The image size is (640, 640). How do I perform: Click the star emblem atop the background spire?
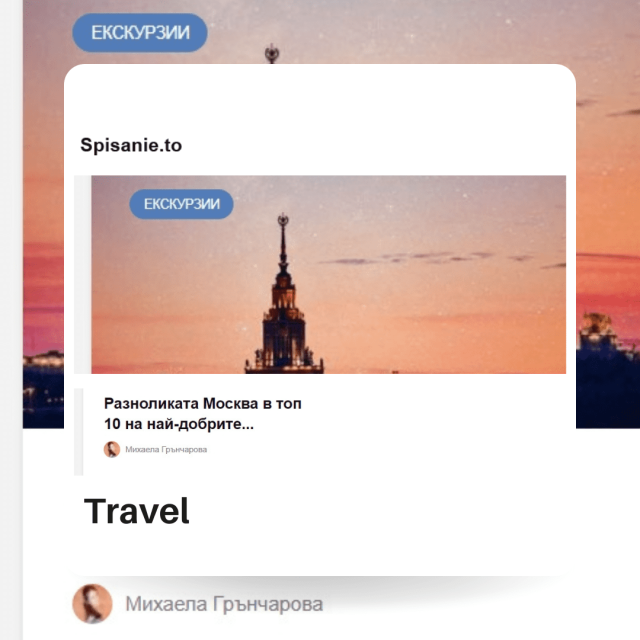click(x=272, y=53)
